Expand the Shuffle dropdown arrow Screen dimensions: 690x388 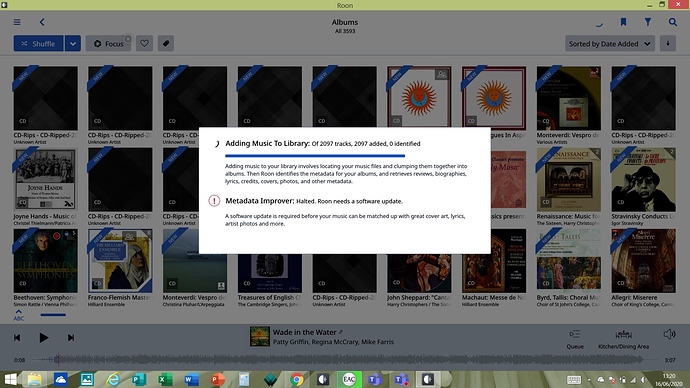(x=73, y=44)
